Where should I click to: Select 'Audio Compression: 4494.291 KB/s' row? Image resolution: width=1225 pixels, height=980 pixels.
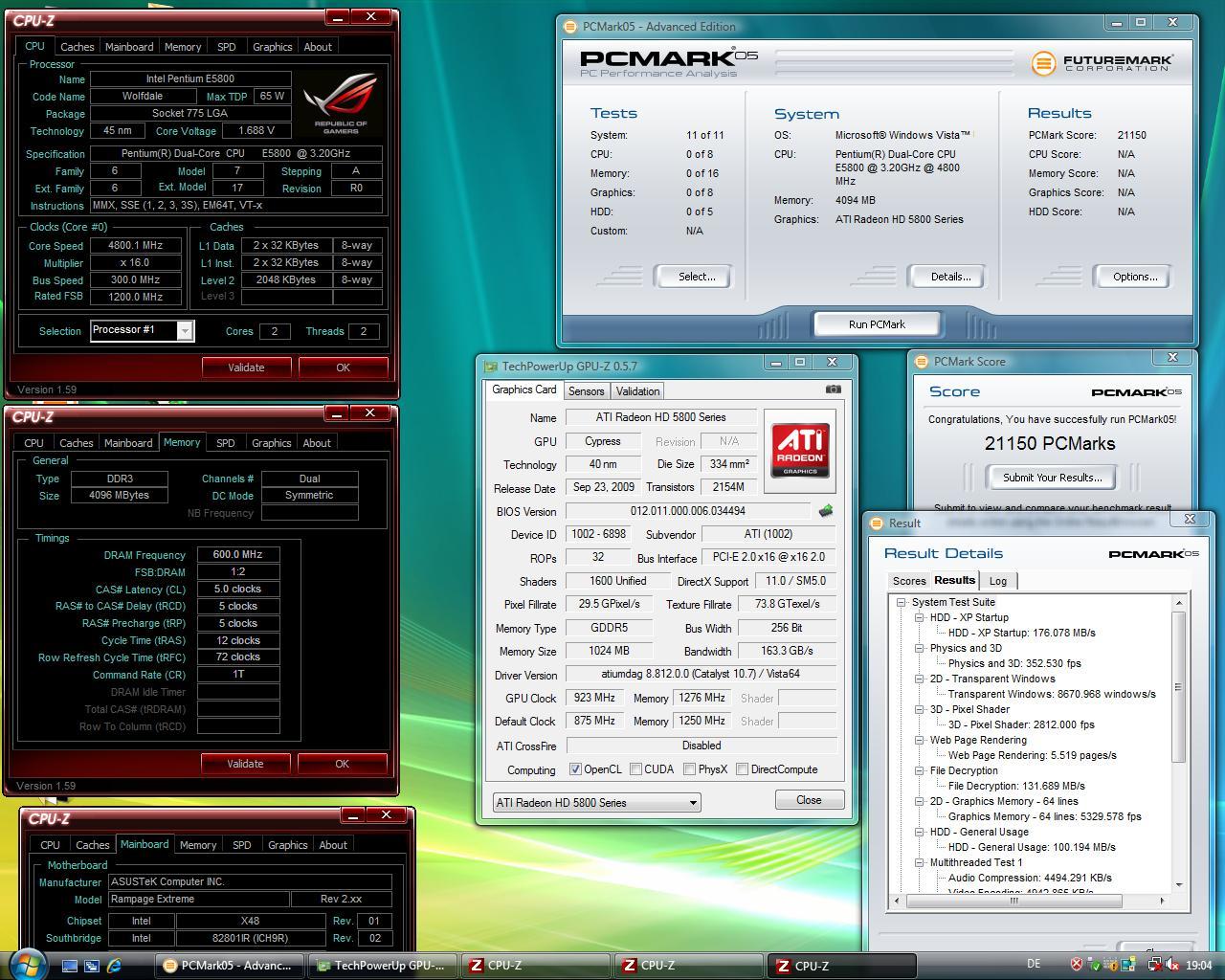click(x=1030, y=878)
